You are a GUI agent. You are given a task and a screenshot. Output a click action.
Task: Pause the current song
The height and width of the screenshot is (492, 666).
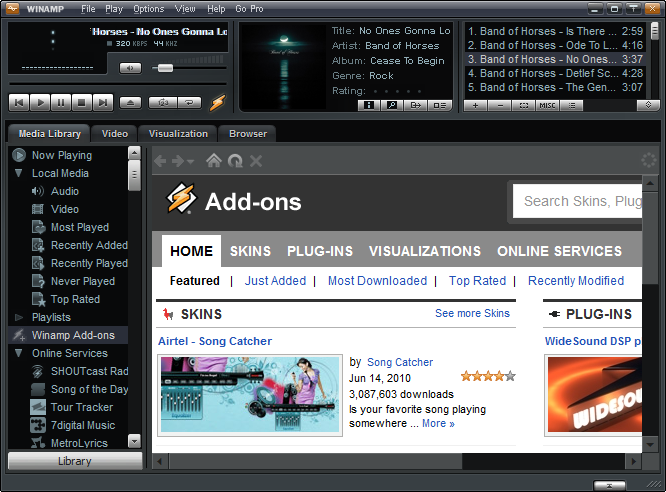tap(61, 103)
